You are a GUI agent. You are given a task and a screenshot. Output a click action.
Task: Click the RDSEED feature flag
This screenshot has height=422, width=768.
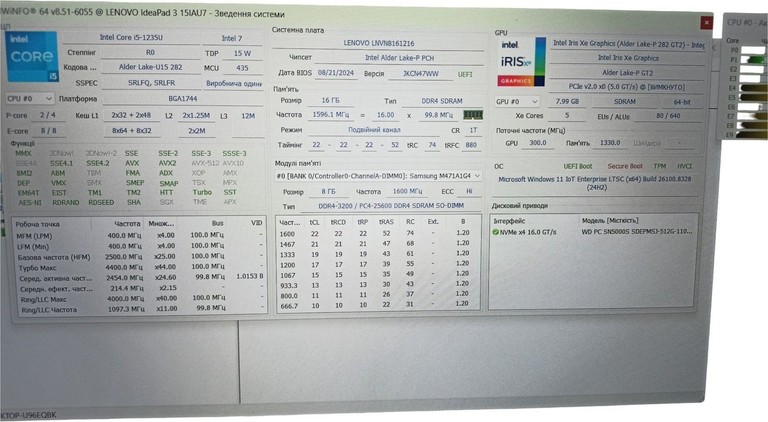(x=101, y=202)
